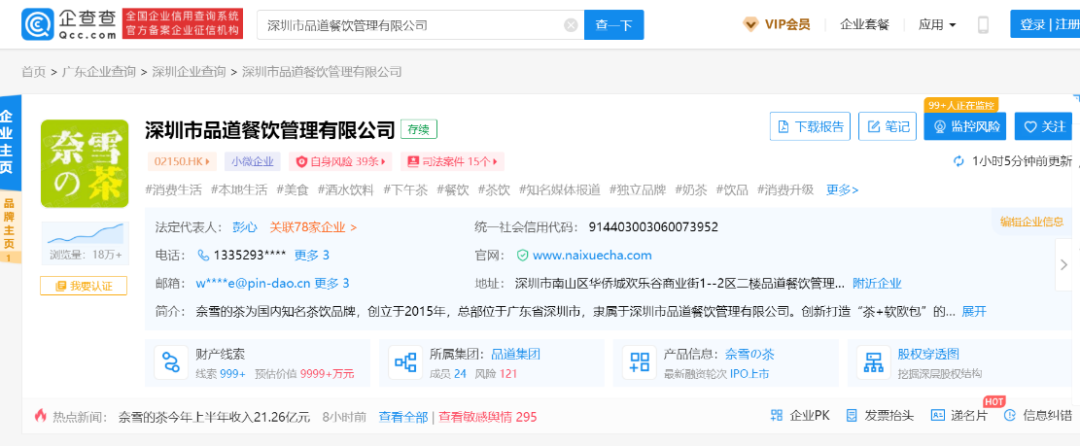Image resolution: width=1080 pixels, height=446 pixels.
Task: Open 关联78家企业 link
Action: click(313, 227)
